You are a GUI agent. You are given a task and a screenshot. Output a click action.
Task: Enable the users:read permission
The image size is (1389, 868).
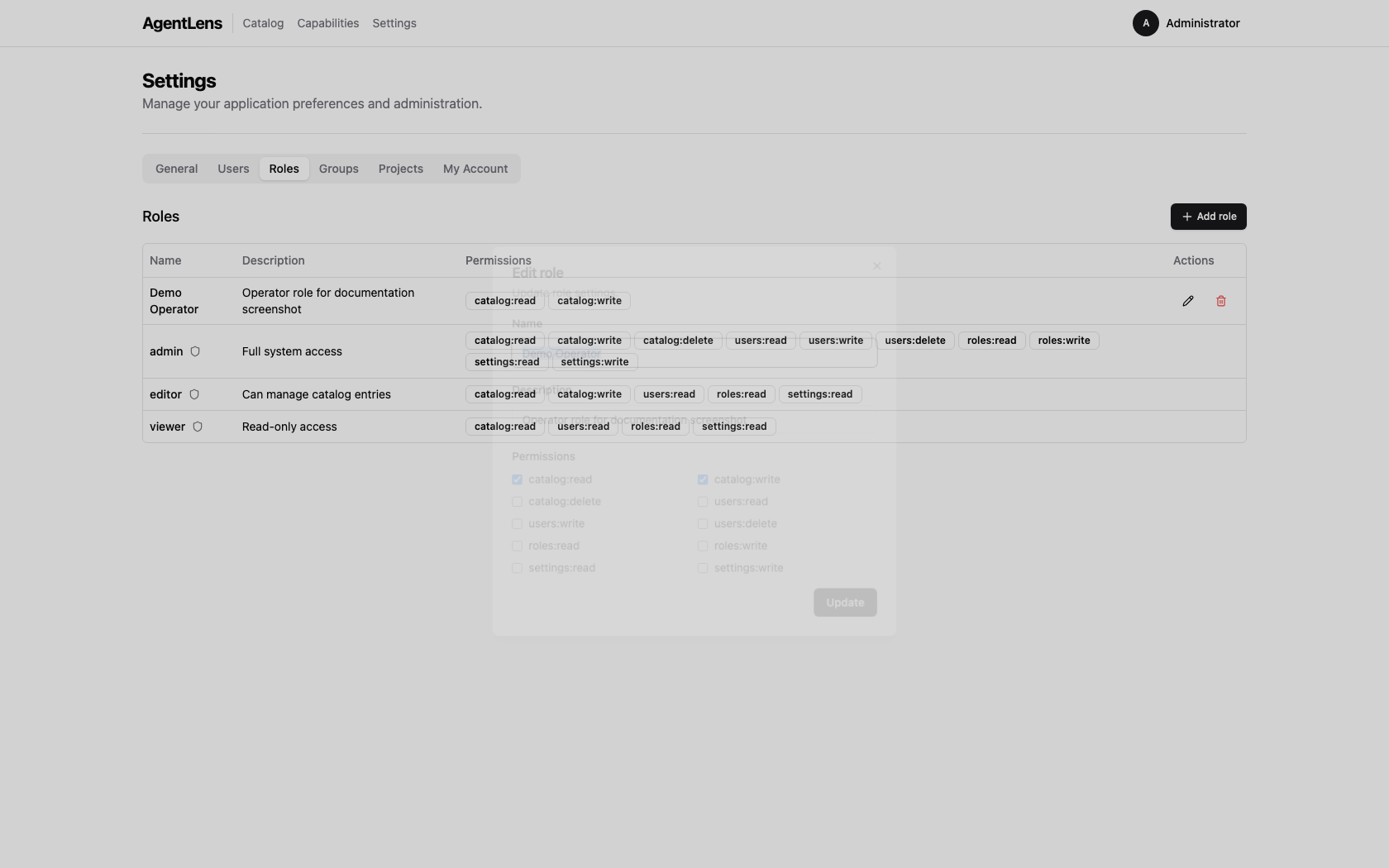tap(702, 502)
